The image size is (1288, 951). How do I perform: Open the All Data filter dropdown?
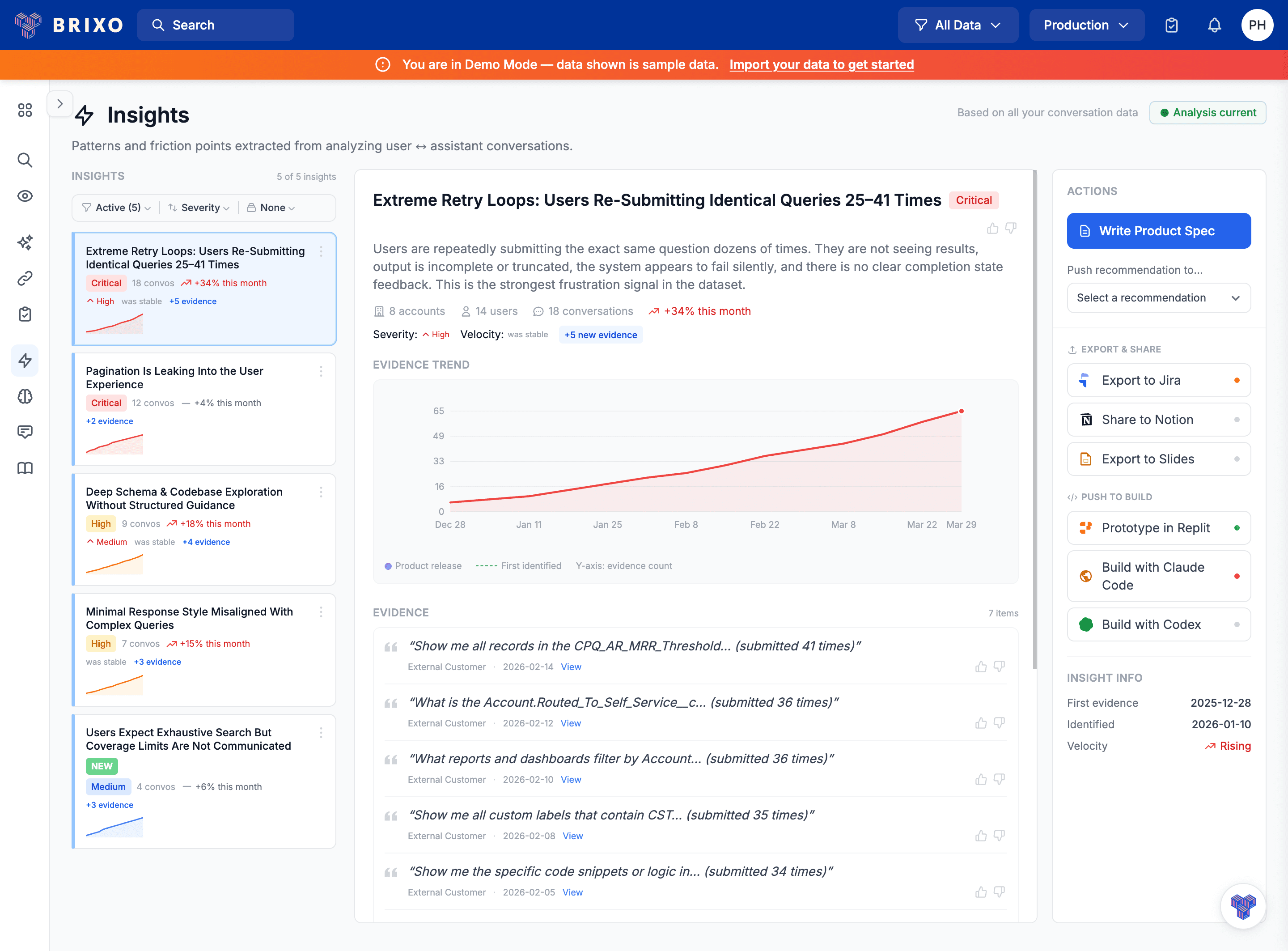pyautogui.click(x=958, y=25)
